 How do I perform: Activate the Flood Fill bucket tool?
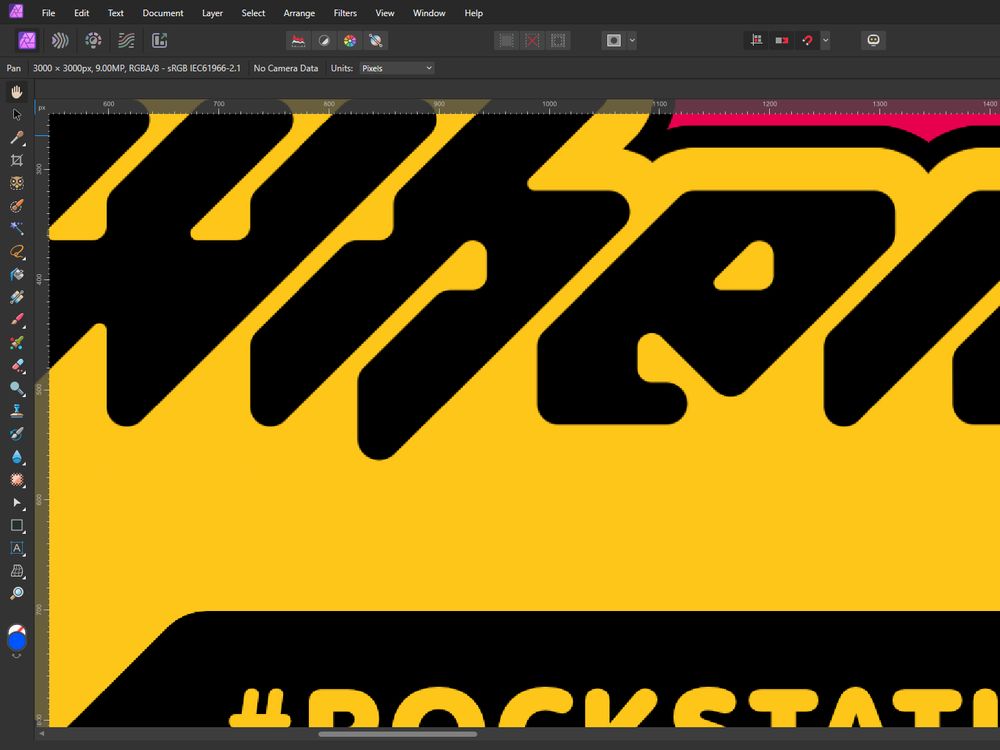click(x=17, y=274)
